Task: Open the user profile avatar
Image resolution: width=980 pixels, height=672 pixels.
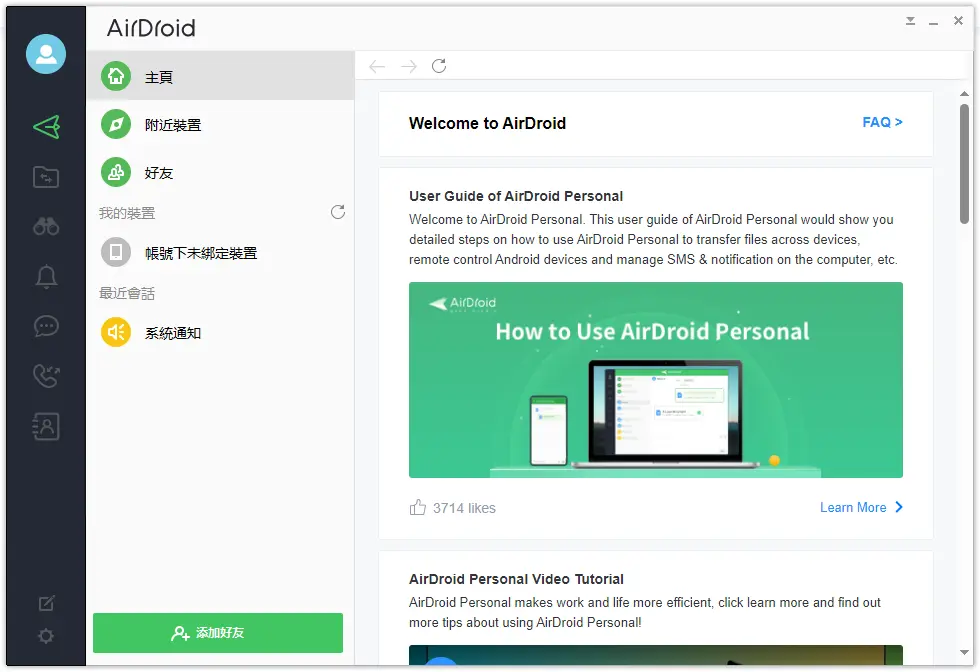Action: pyautogui.click(x=46, y=54)
